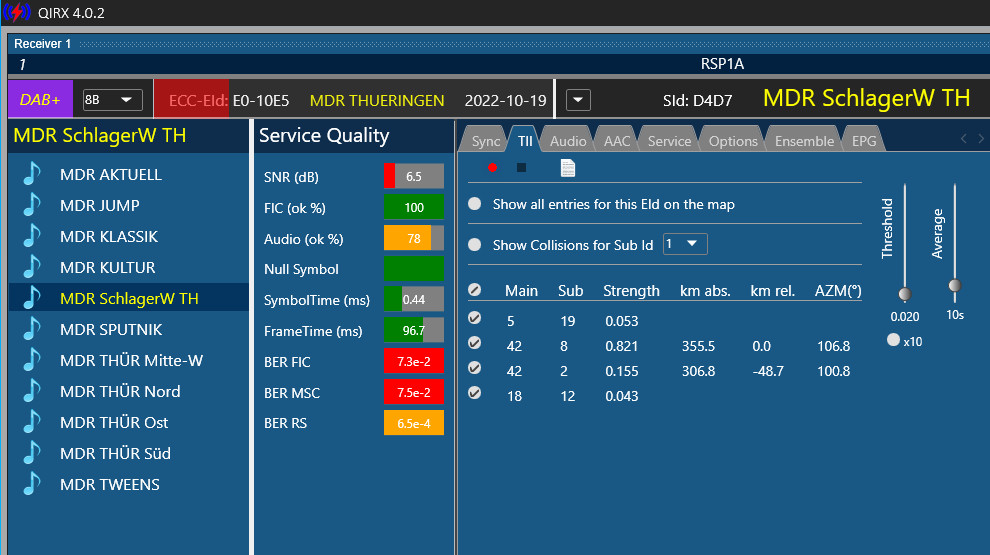Click the note icon beside MDR THÜR Ost

pos(32,421)
